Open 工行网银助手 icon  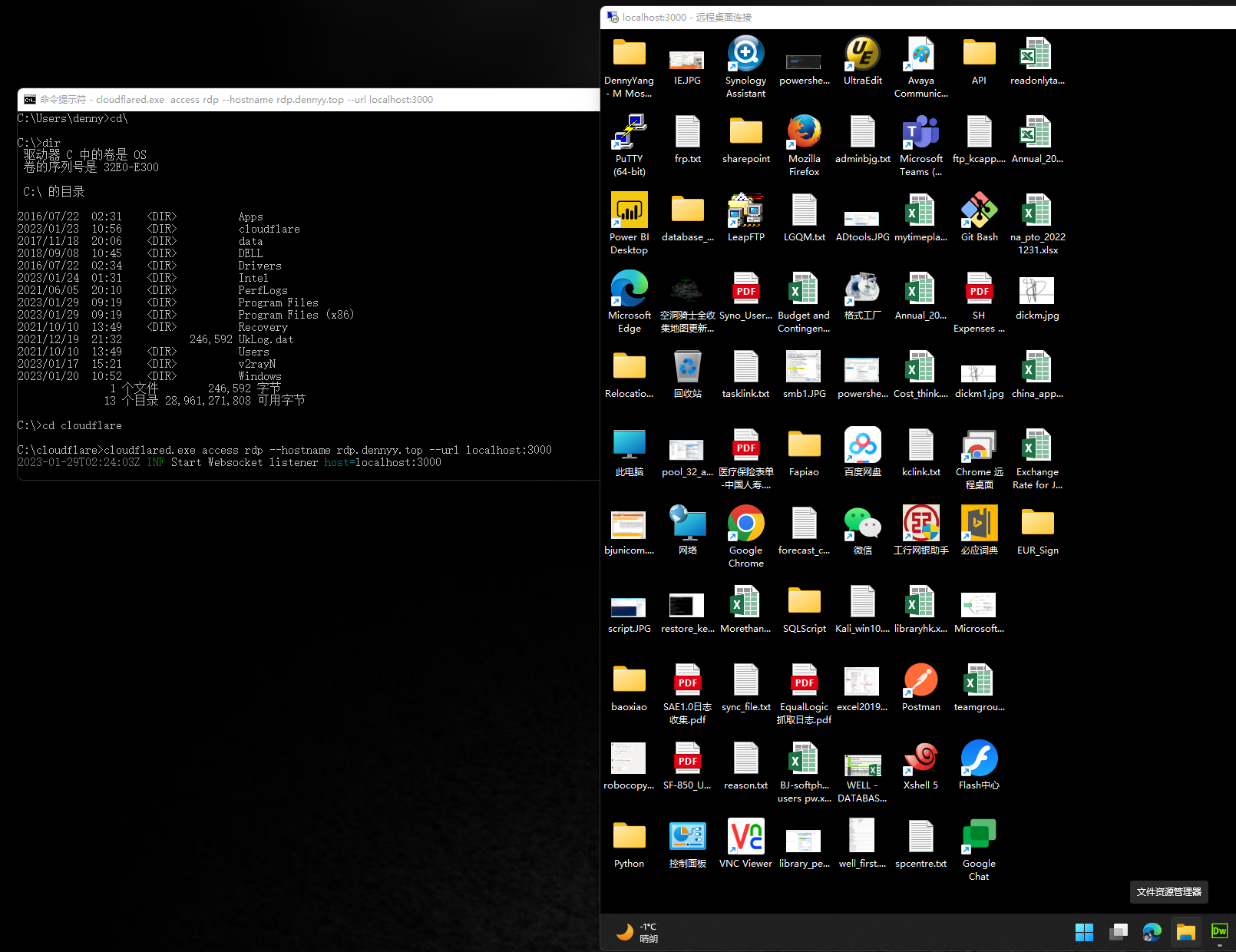coord(920,531)
